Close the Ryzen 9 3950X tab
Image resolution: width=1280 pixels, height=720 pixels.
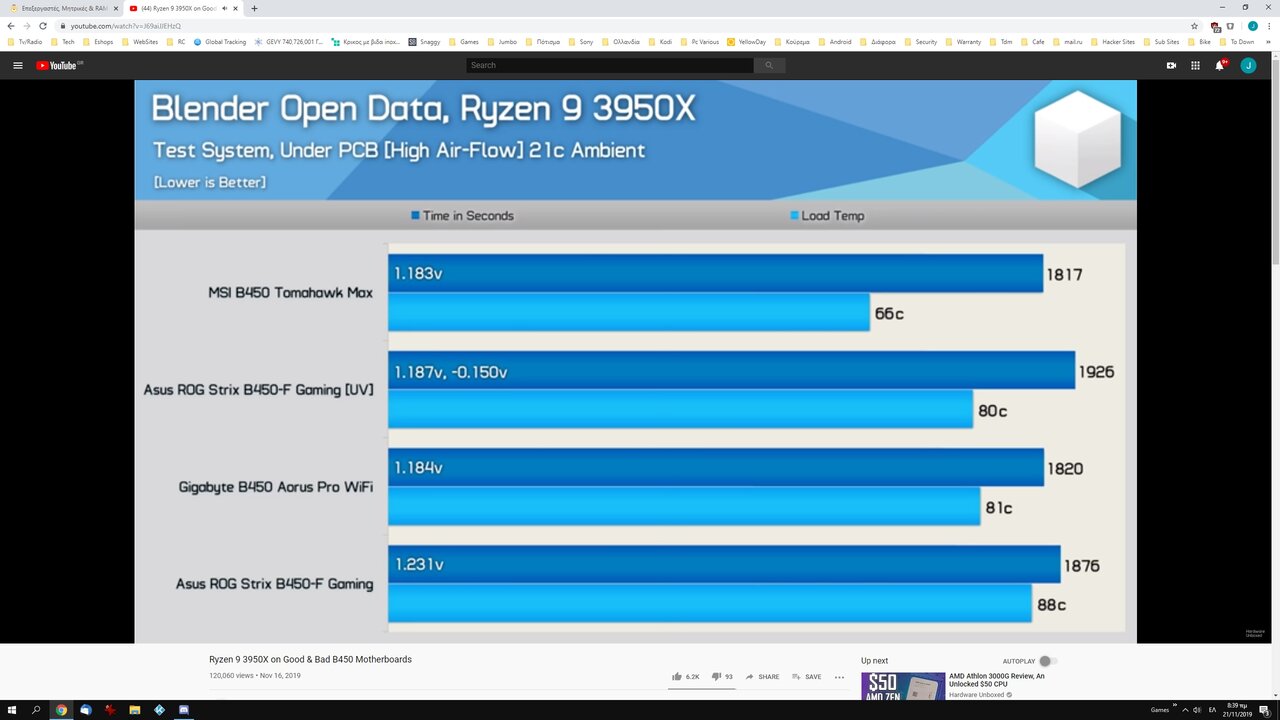236,8
